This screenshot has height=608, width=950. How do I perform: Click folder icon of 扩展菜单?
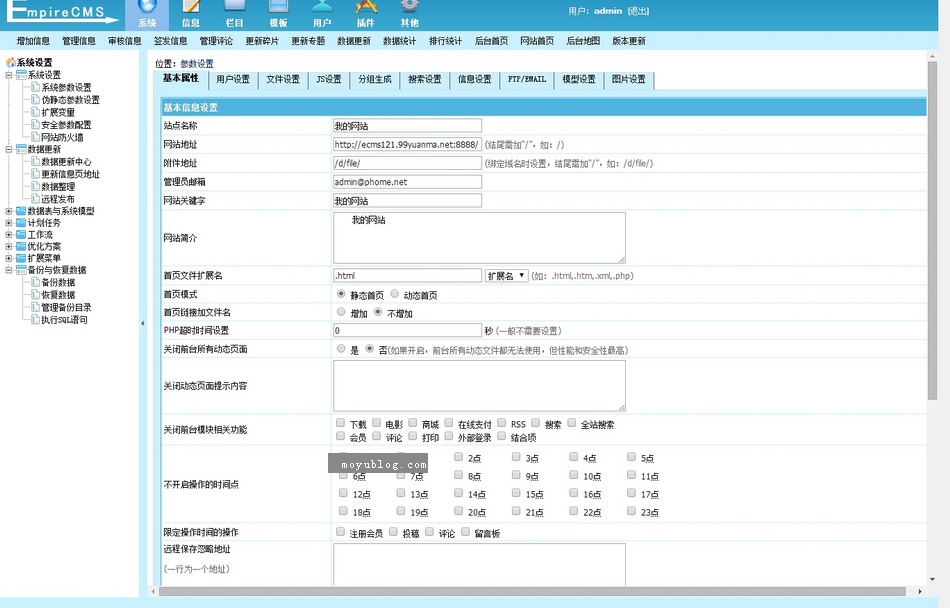click(x=21, y=258)
